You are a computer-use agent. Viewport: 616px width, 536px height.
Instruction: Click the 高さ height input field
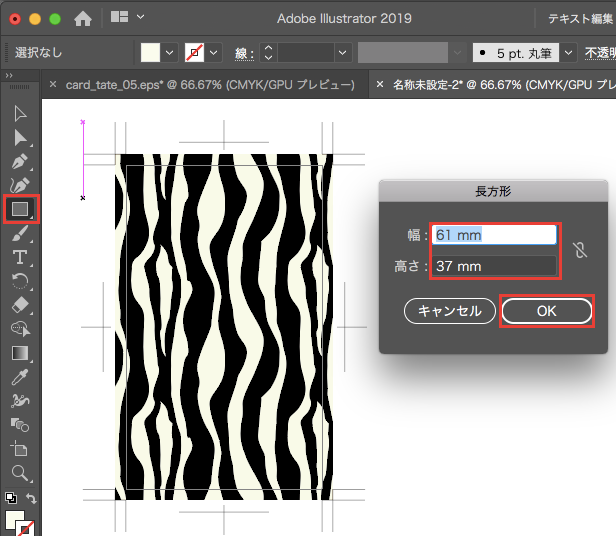[494, 266]
